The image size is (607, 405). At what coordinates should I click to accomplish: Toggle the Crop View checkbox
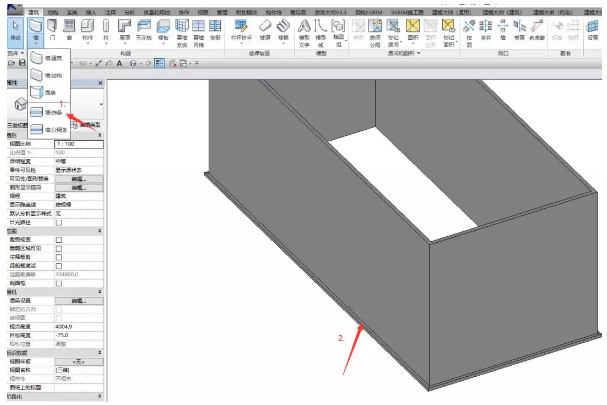coord(58,241)
